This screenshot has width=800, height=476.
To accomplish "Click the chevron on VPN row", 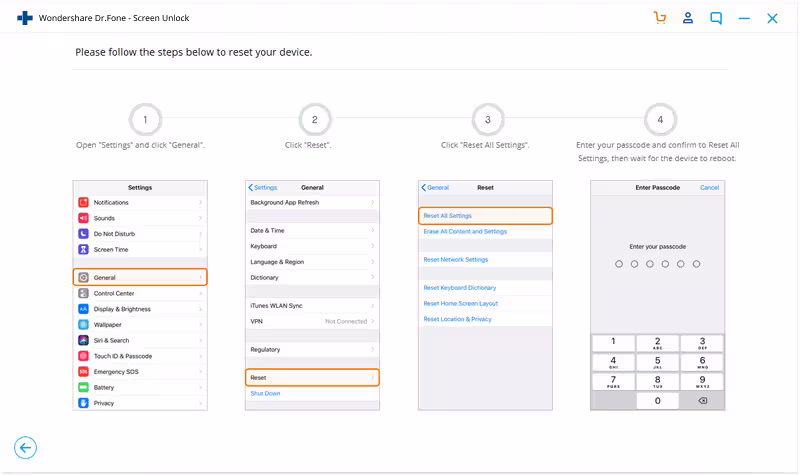I will pos(373,321).
